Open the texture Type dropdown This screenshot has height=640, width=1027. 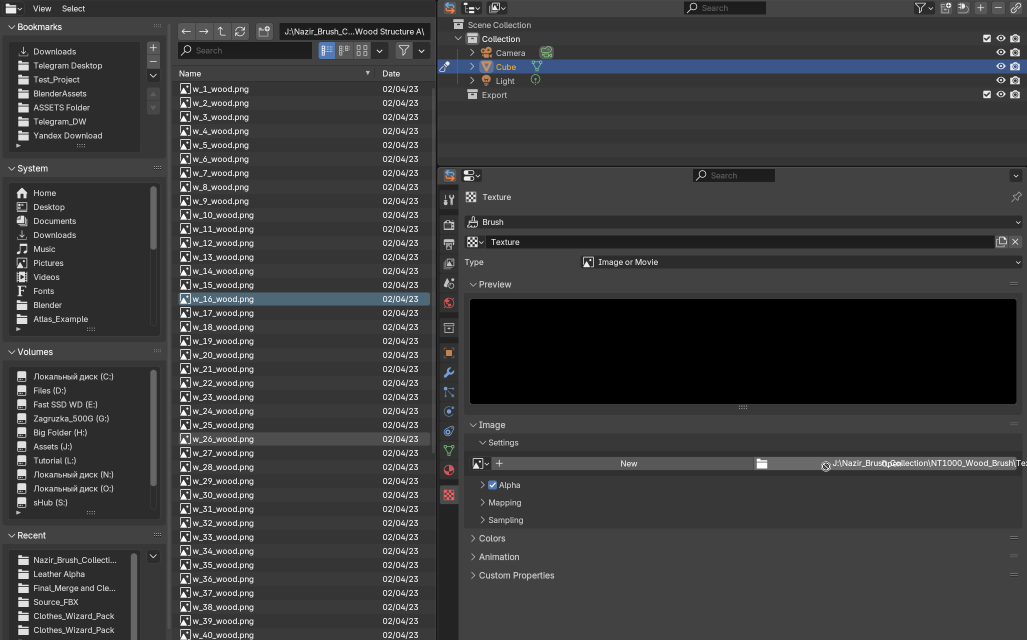tap(802, 262)
